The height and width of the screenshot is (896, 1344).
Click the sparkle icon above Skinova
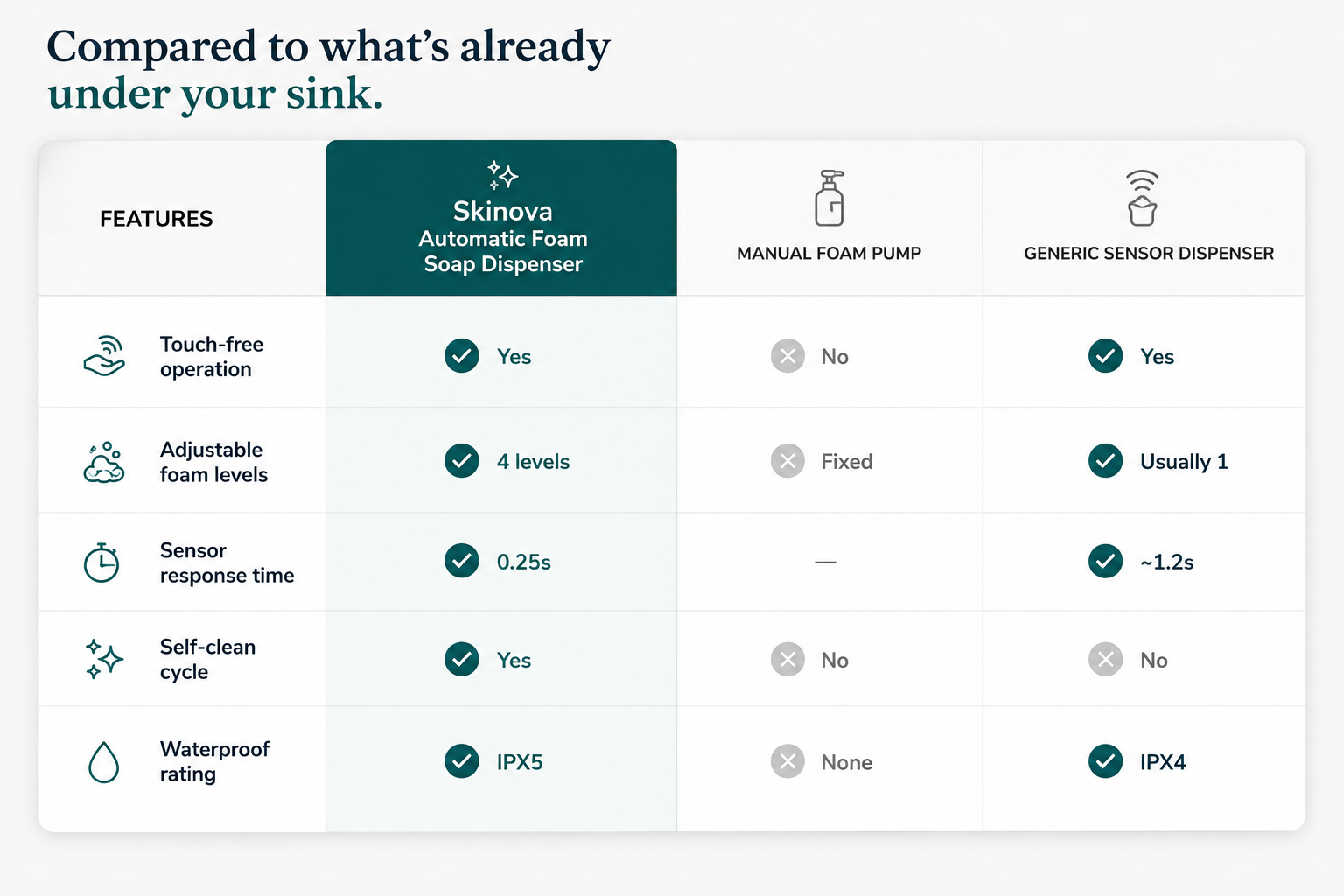pos(502,175)
